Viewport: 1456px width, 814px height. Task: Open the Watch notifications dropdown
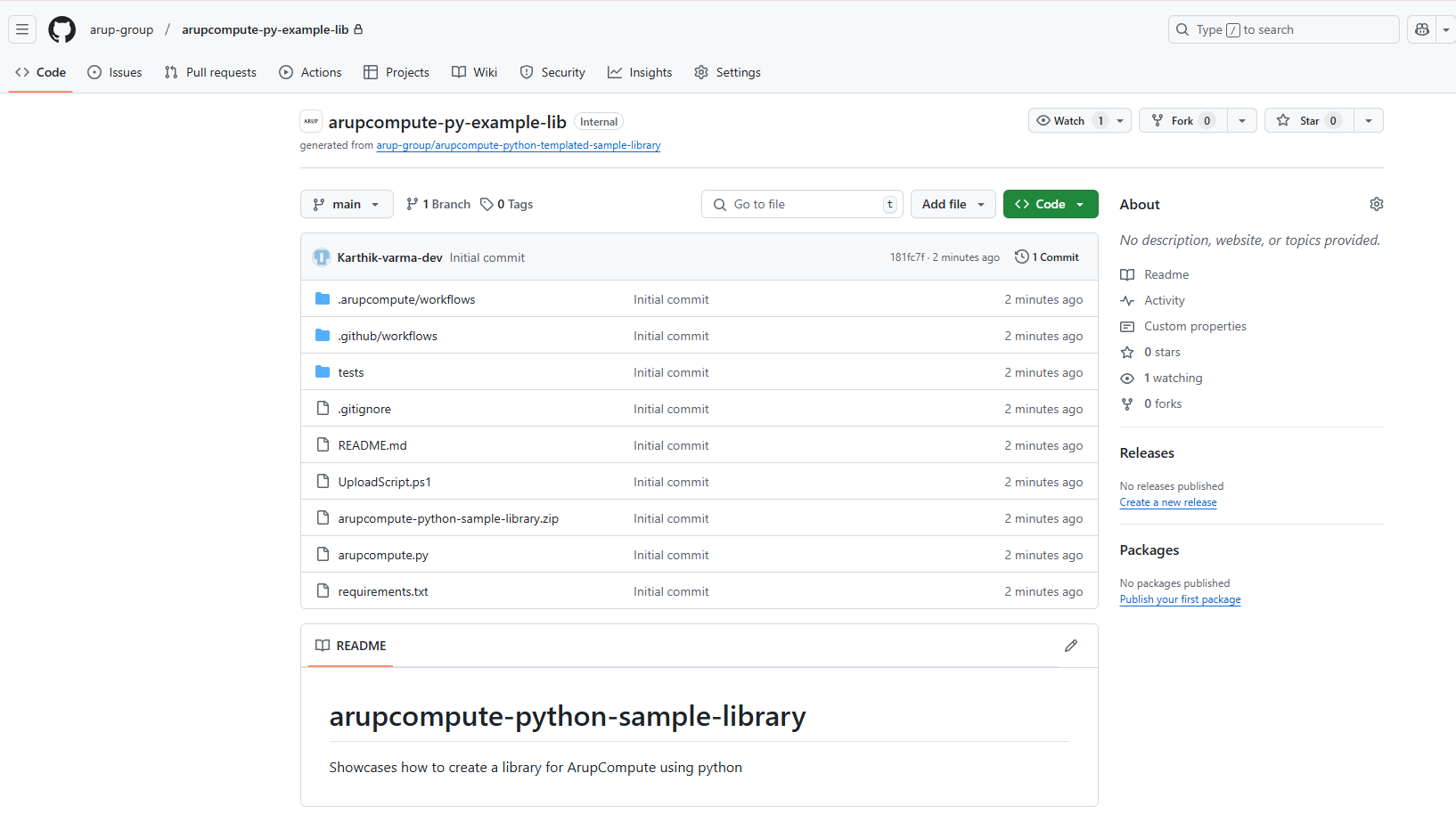tap(1080, 120)
